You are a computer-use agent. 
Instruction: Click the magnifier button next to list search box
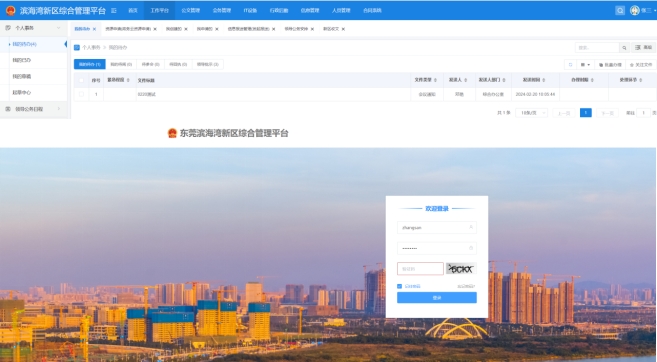click(x=624, y=48)
